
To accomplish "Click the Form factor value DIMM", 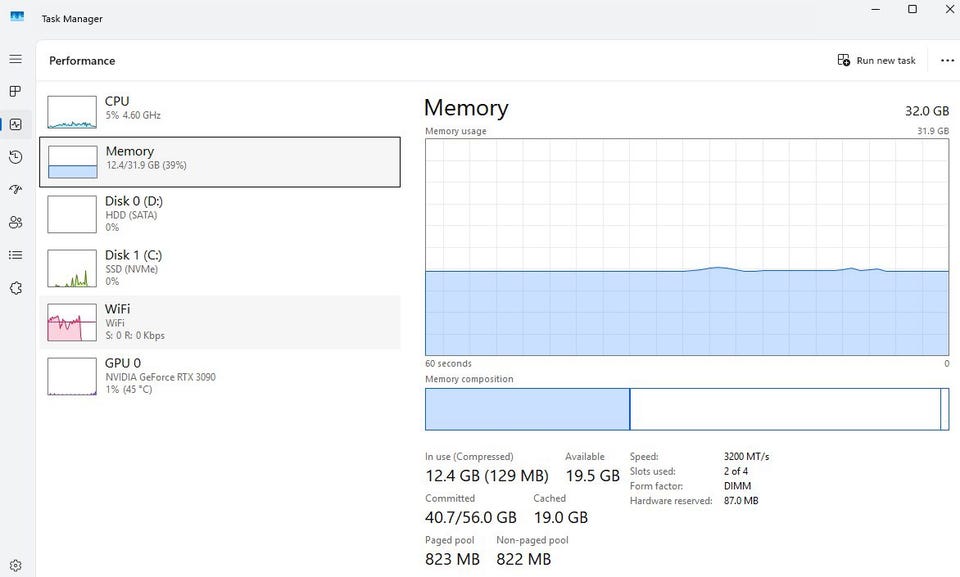I will click(x=737, y=486).
